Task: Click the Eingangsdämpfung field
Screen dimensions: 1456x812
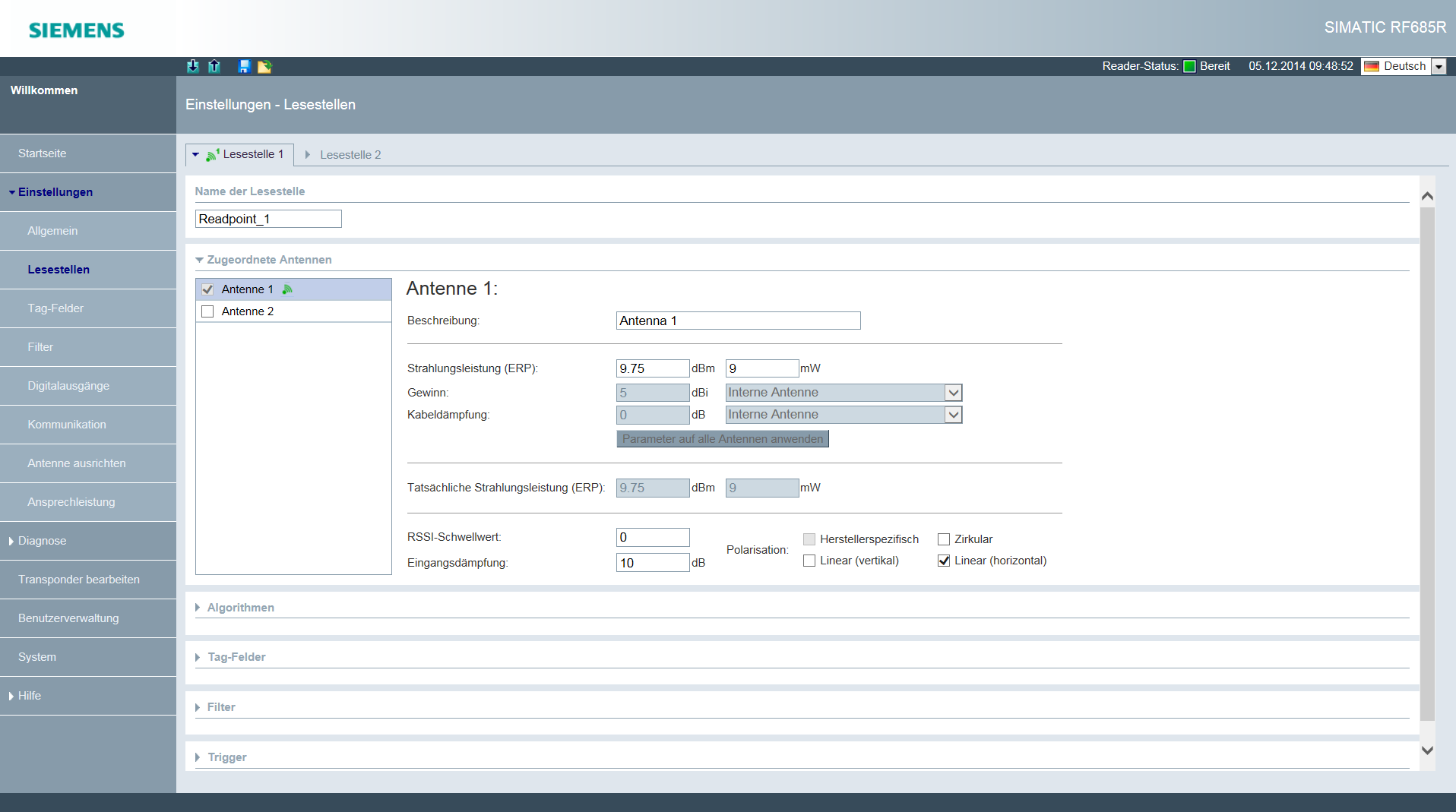Action: click(653, 563)
